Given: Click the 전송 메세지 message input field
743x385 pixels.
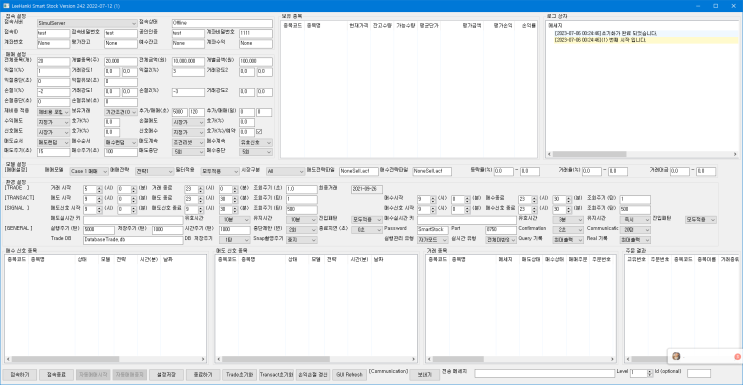Looking at the screenshot, I should (x=544, y=374).
